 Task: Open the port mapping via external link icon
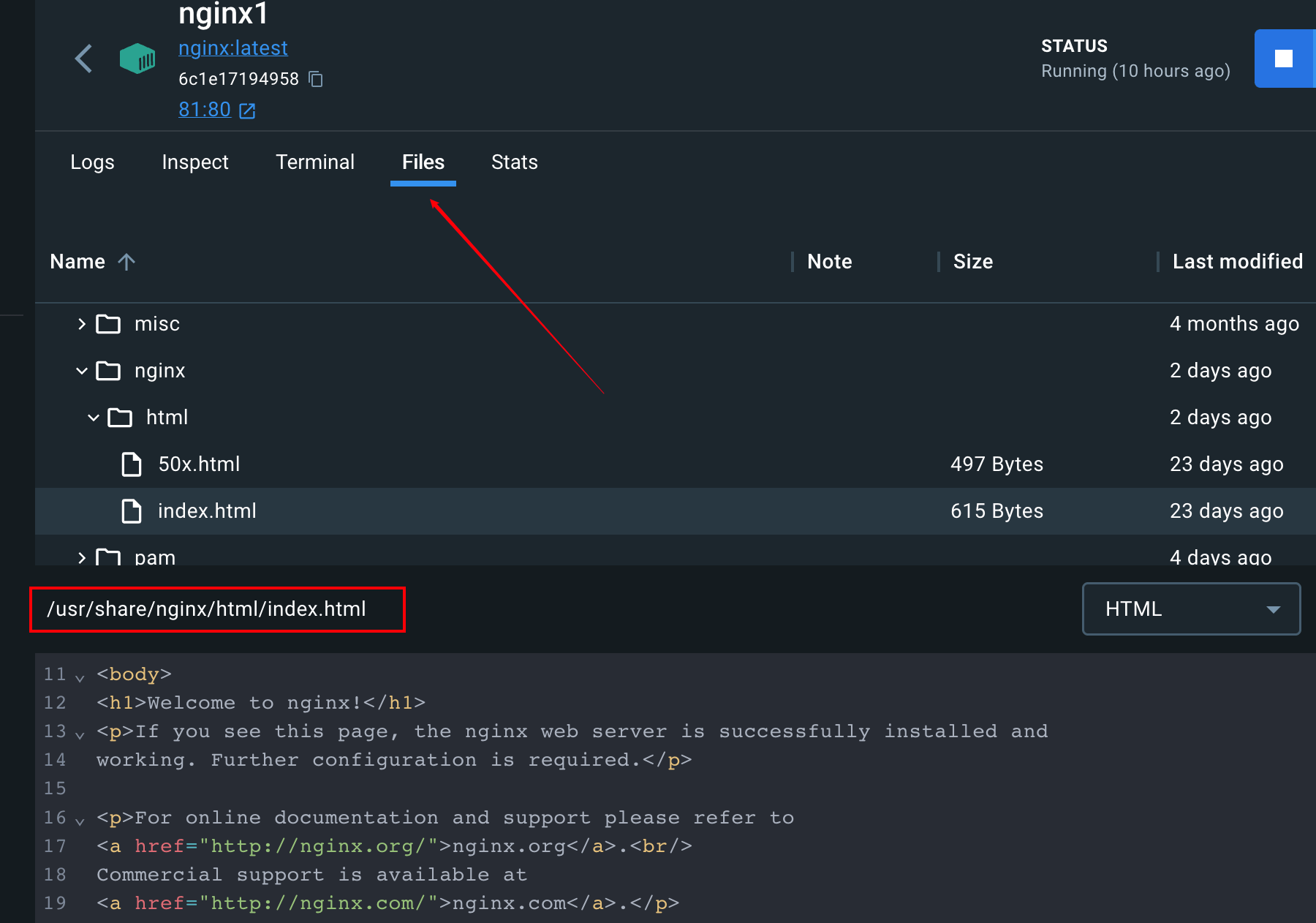click(246, 110)
